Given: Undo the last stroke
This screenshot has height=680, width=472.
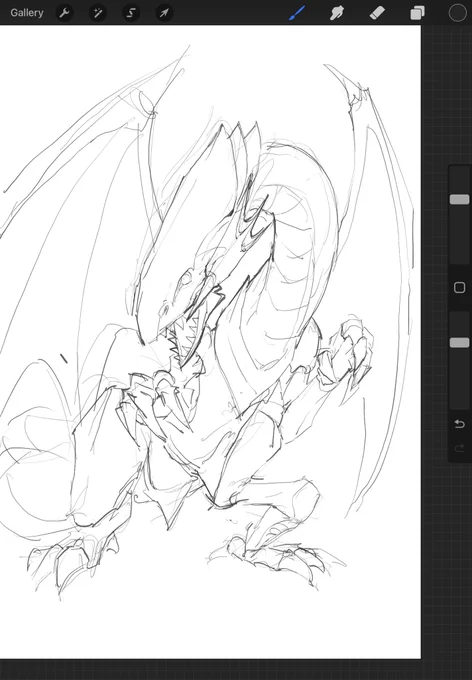Looking at the screenshot, I should tap(459, 424).
